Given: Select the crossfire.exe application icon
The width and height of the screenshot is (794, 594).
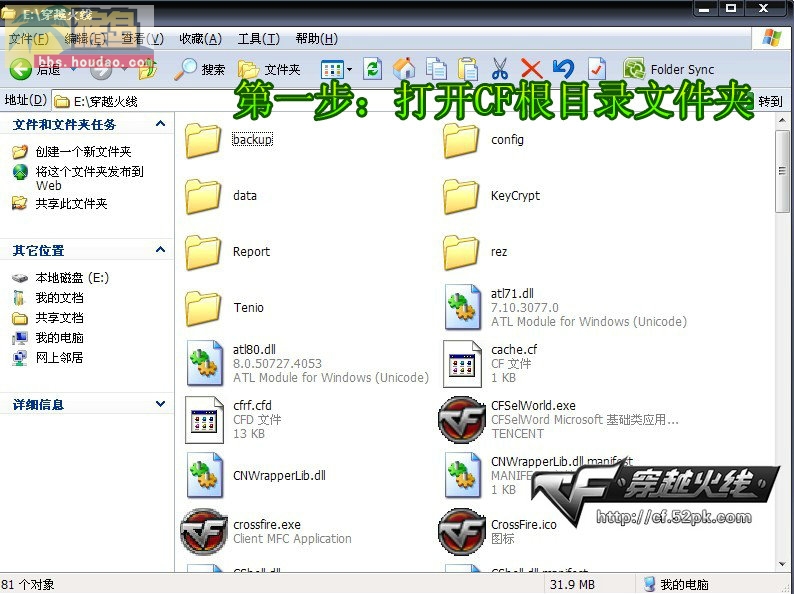Looking at the screenshot, I should coord(204,532).
